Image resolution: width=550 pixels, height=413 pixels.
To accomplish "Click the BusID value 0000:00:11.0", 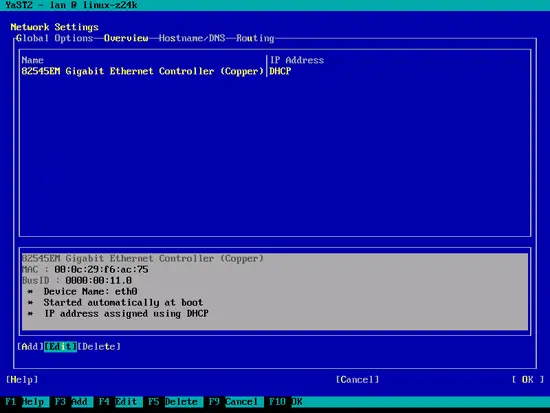I will point(99,280).
